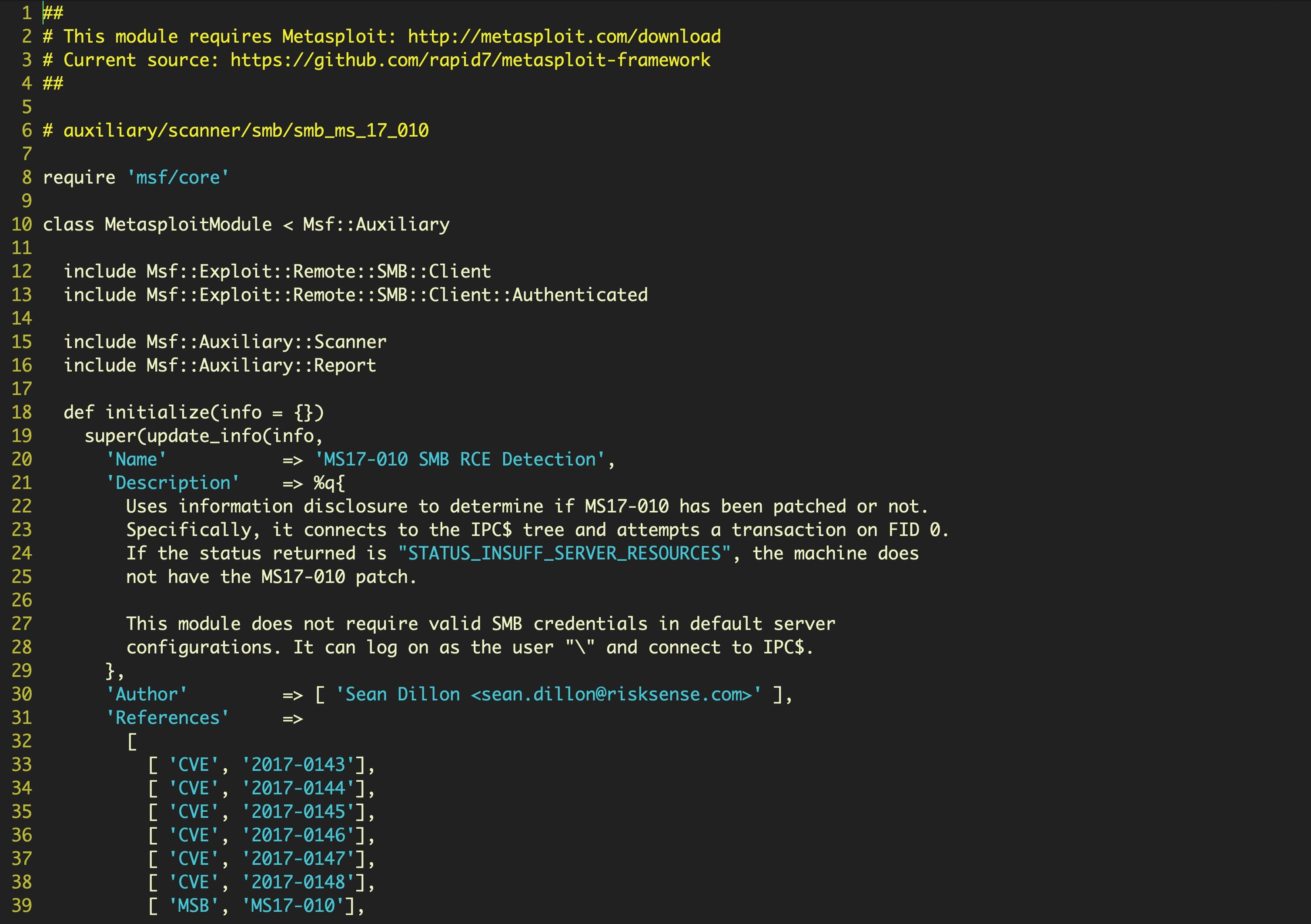Click the 'MS17-010 SMB RCE Detection' string

pos(460,459)
